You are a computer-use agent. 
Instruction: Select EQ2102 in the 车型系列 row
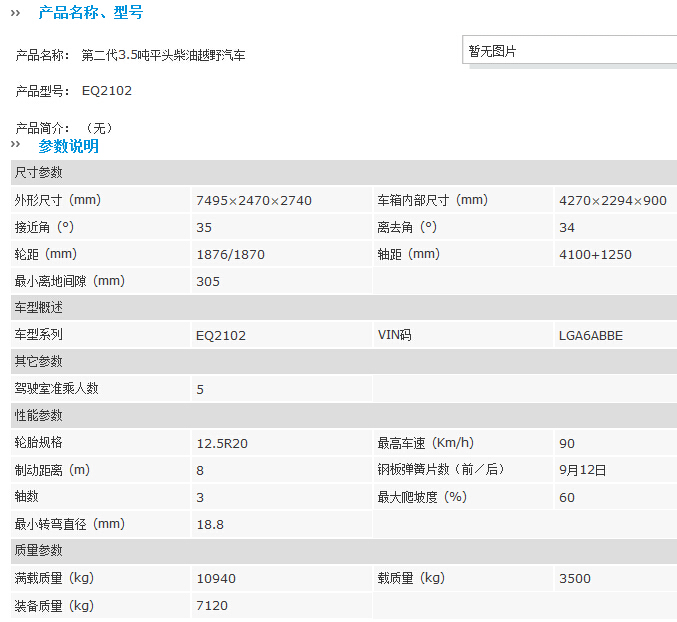coord(221,335)
